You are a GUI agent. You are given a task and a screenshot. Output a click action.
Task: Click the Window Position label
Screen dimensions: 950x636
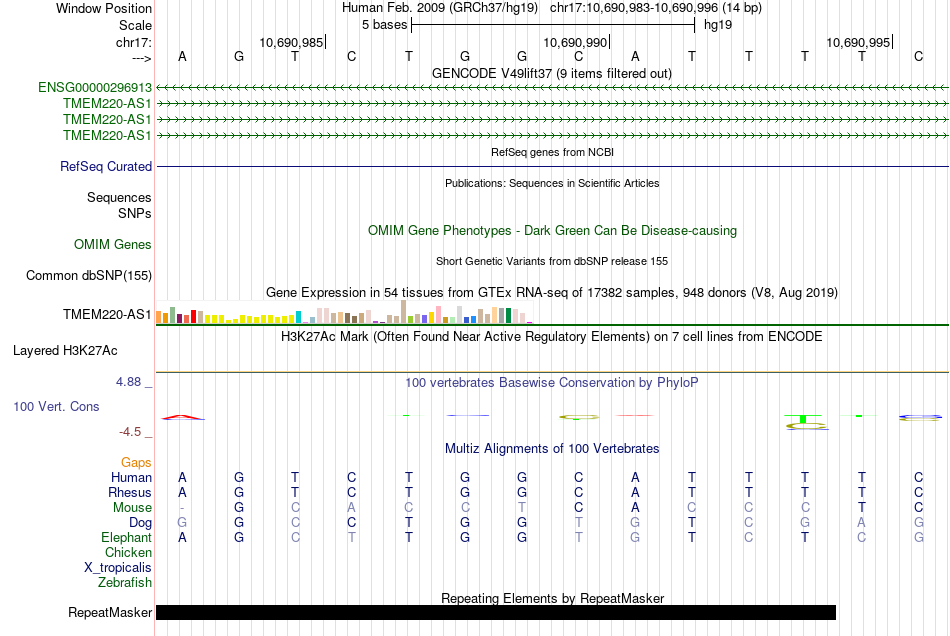coord(104,8)
